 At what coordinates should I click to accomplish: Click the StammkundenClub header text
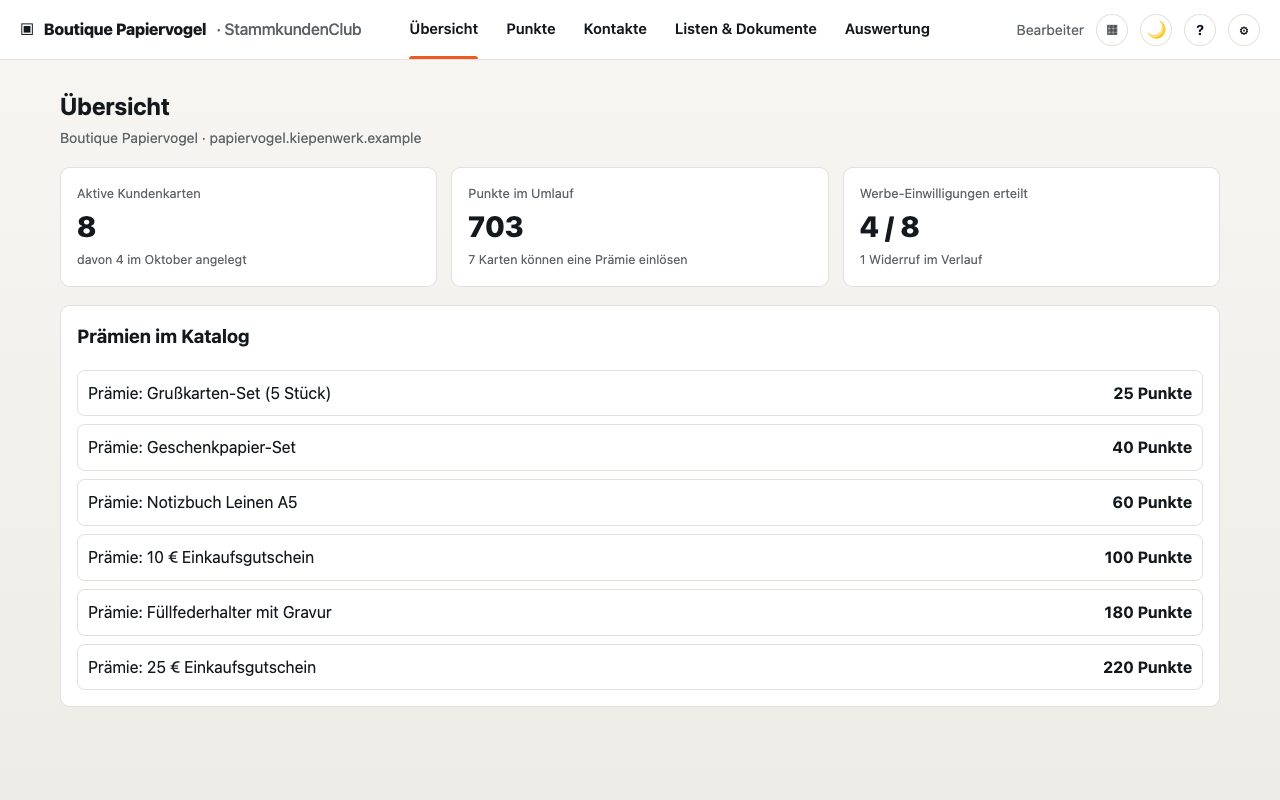(x=293, y=29)
